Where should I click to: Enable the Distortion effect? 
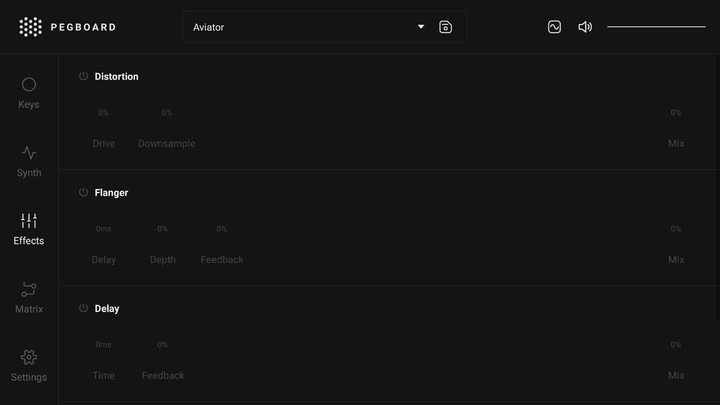84,76
